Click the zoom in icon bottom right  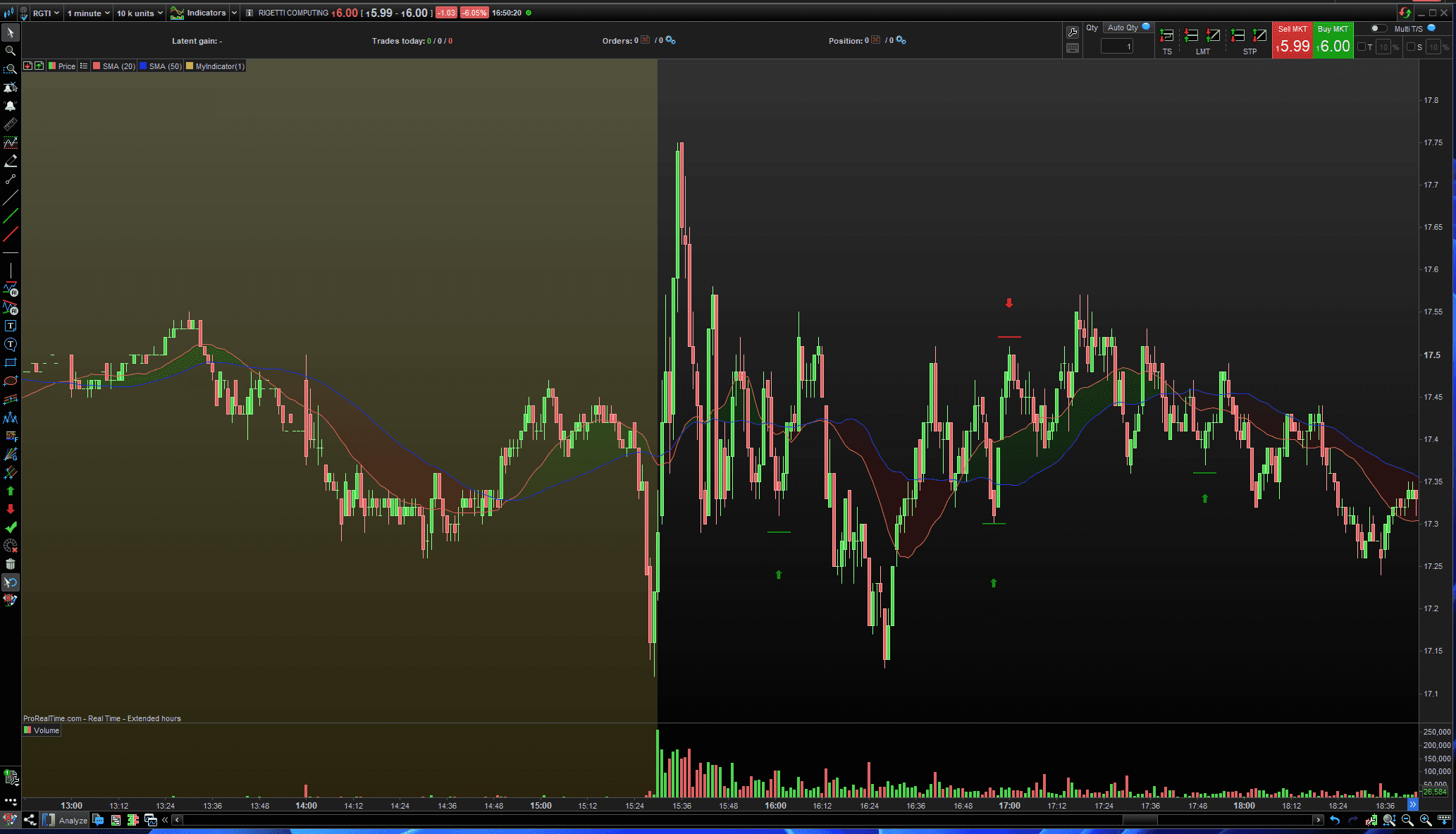(x=1426, y=820)
